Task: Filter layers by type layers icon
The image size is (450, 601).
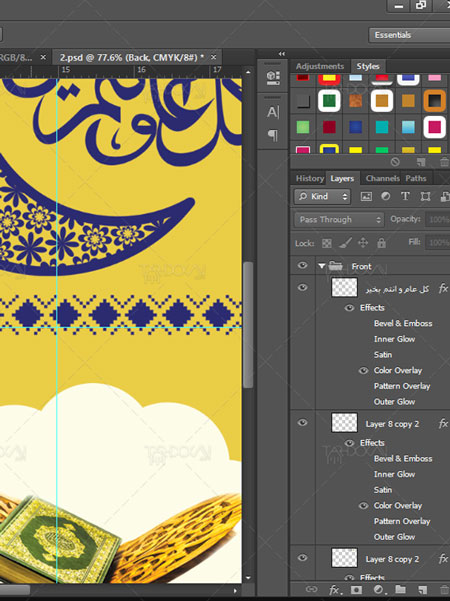Action: [x=405, y=197]
